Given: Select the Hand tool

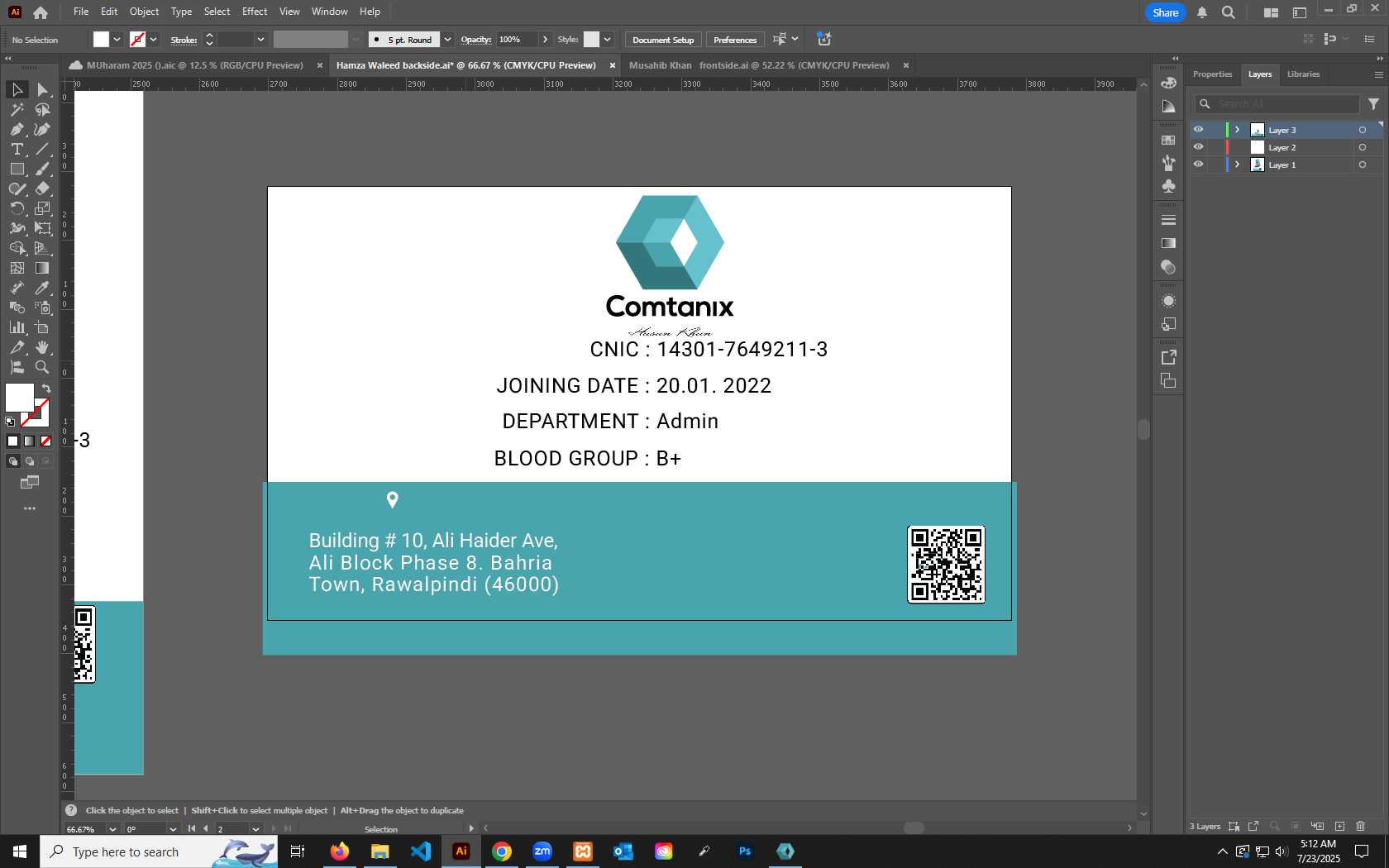Looking at the screenshot, I should click(43, 347).
